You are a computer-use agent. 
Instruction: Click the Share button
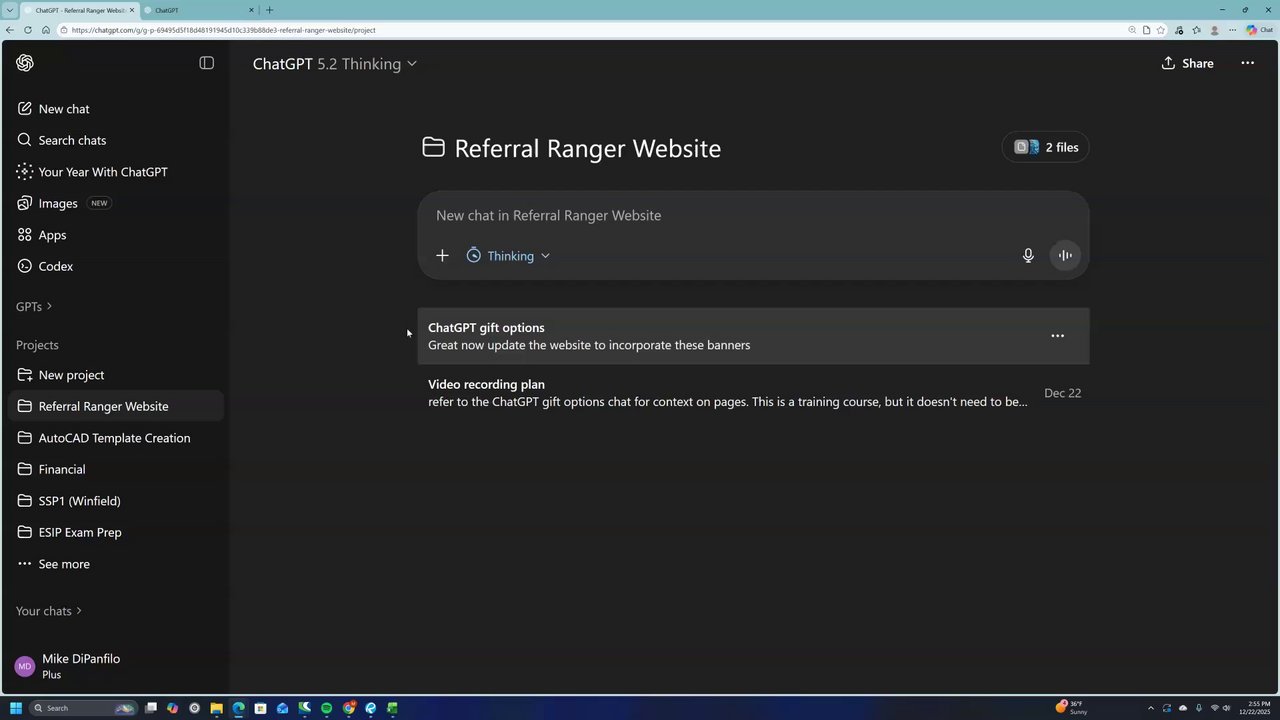1188,63
